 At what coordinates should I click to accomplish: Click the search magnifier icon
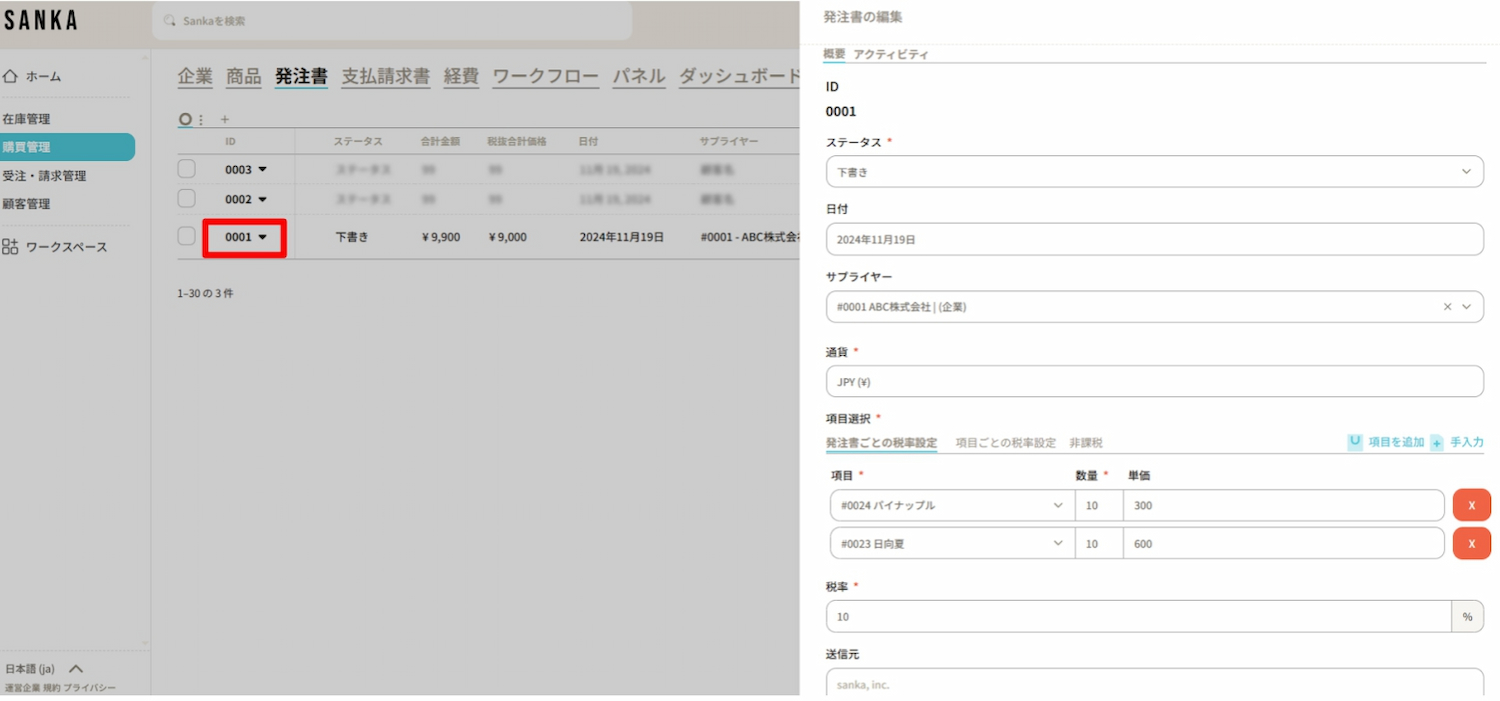pos(170,21)
